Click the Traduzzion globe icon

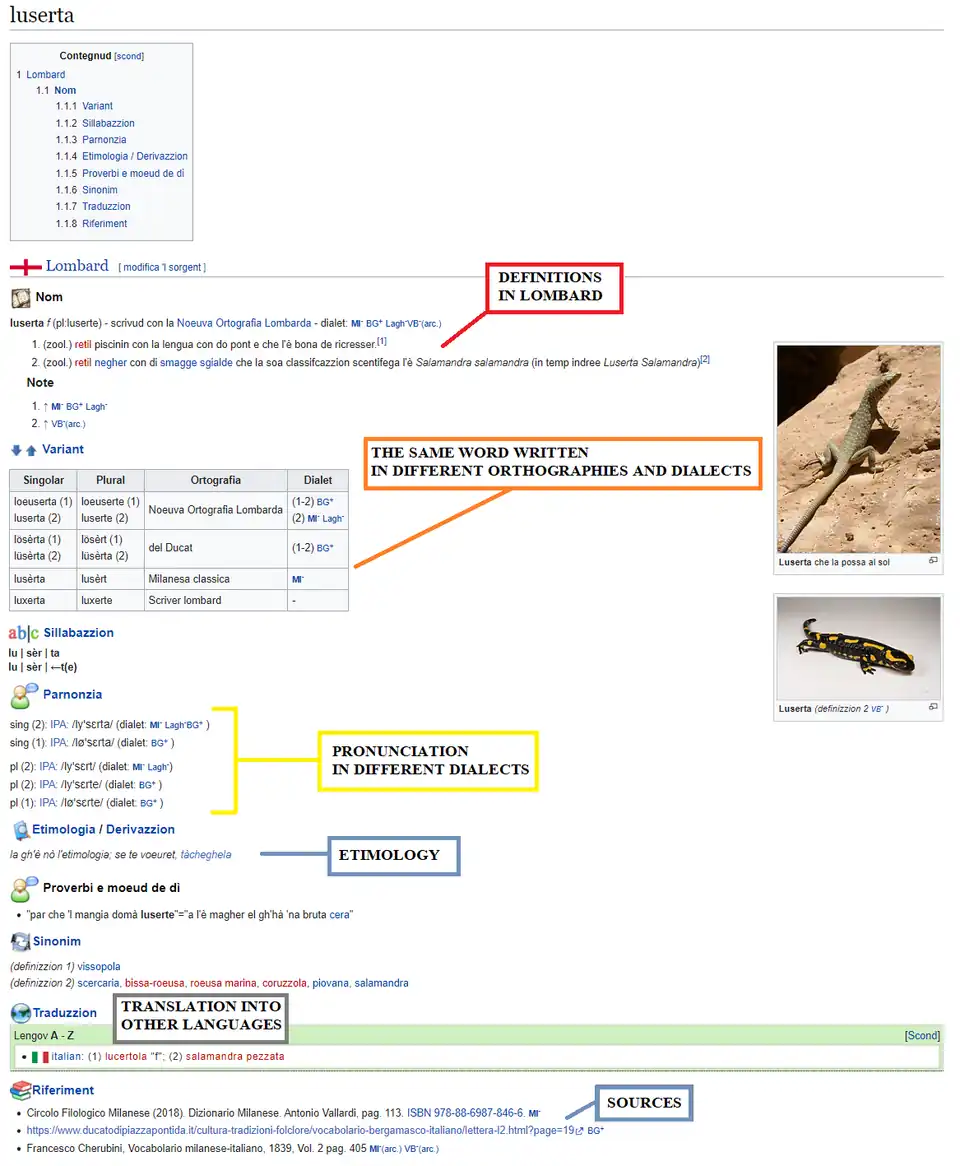pyautogui.click(x=20, y=1013)
